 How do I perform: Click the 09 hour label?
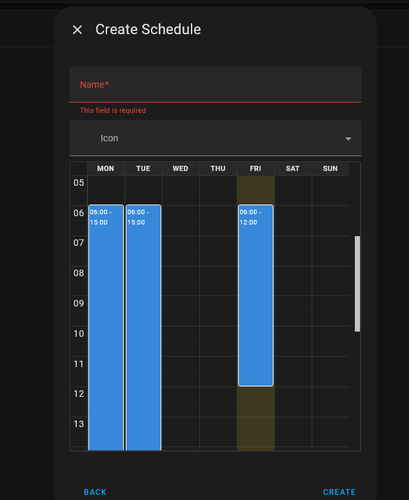click(x=79, y=303)
